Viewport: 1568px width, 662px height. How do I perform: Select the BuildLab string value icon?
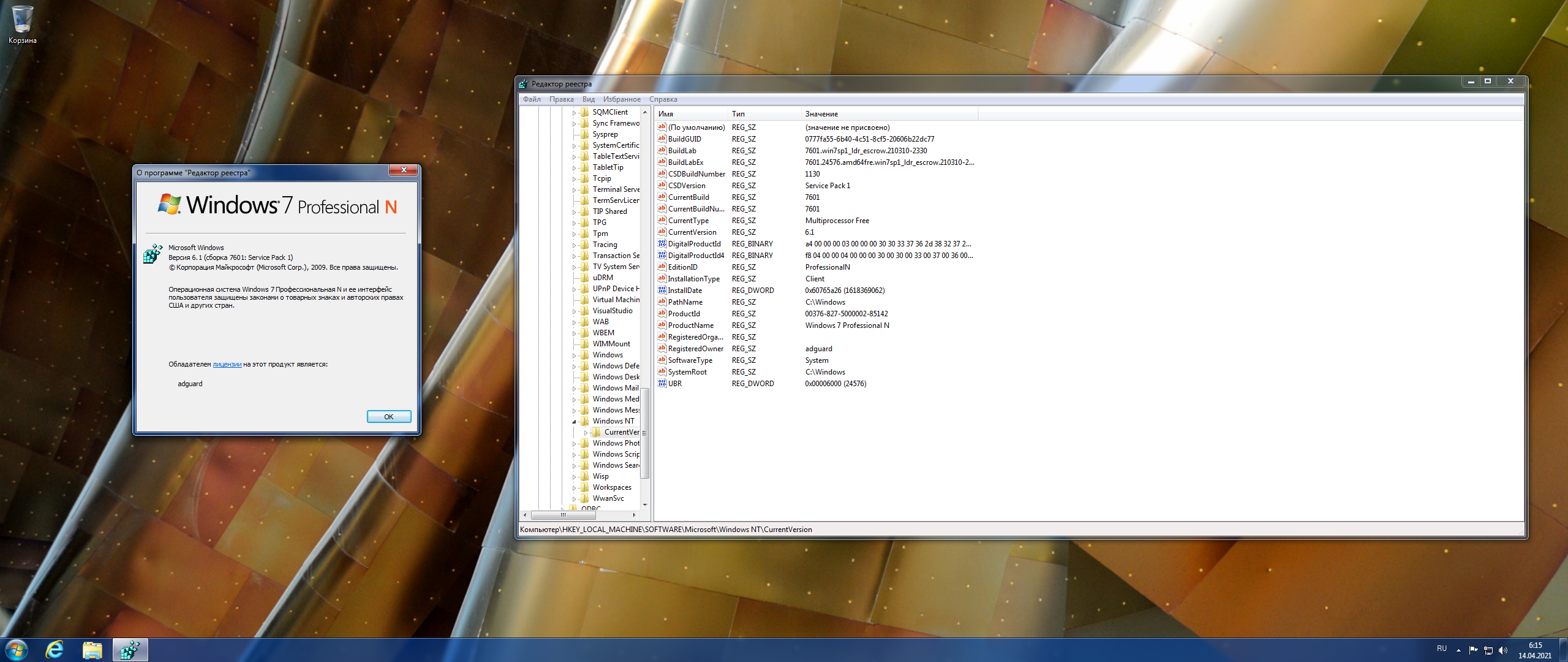tap(661, 151)
